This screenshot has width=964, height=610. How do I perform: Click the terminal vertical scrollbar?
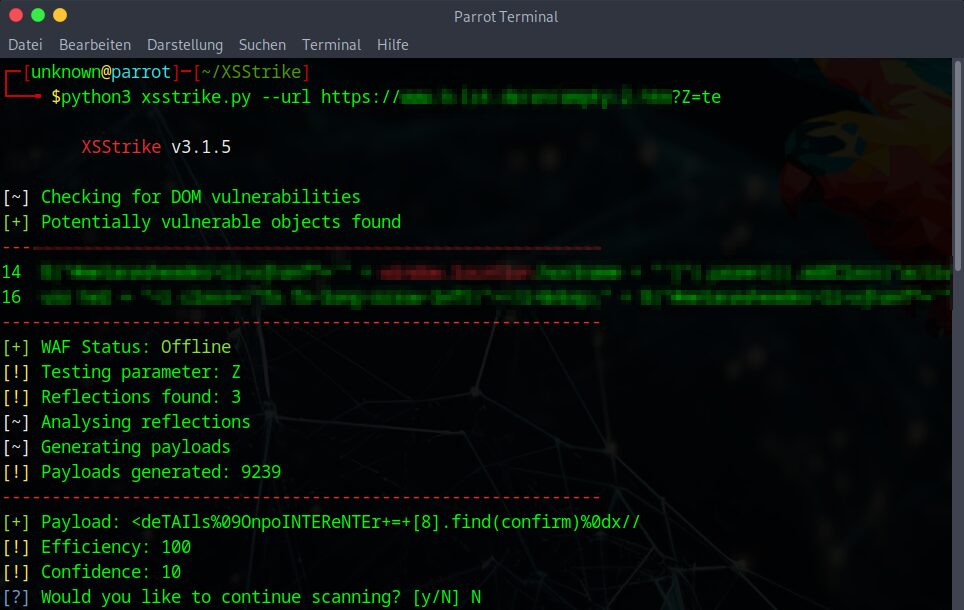click(957, 166)
